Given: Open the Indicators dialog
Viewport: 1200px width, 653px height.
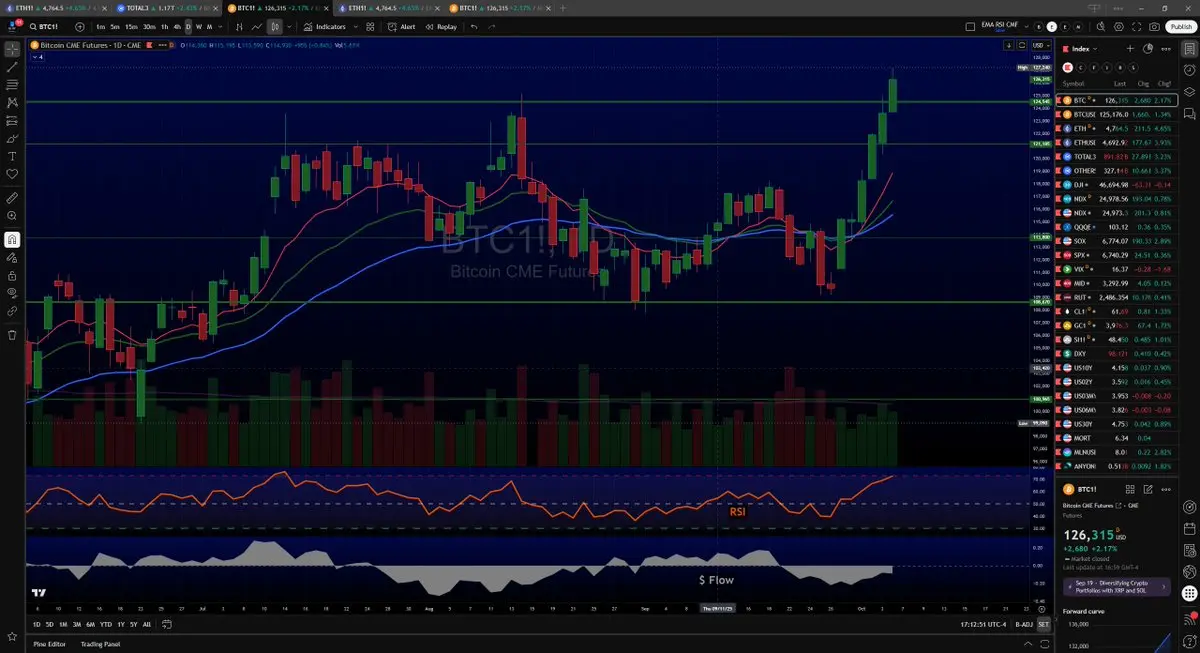Looking at the screenshot, I should click(323, 27).
